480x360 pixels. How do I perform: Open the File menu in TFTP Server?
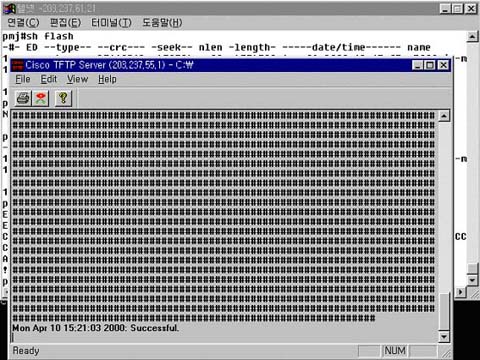[23, 79]
